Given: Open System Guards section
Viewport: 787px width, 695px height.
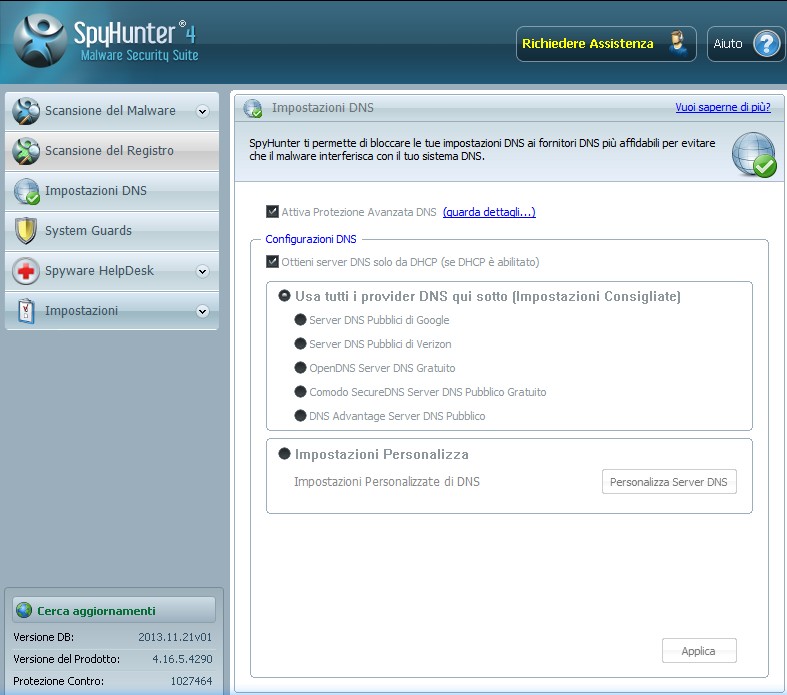Looking at the screenshot, I should pyautogui.click(x=112, y=231).
